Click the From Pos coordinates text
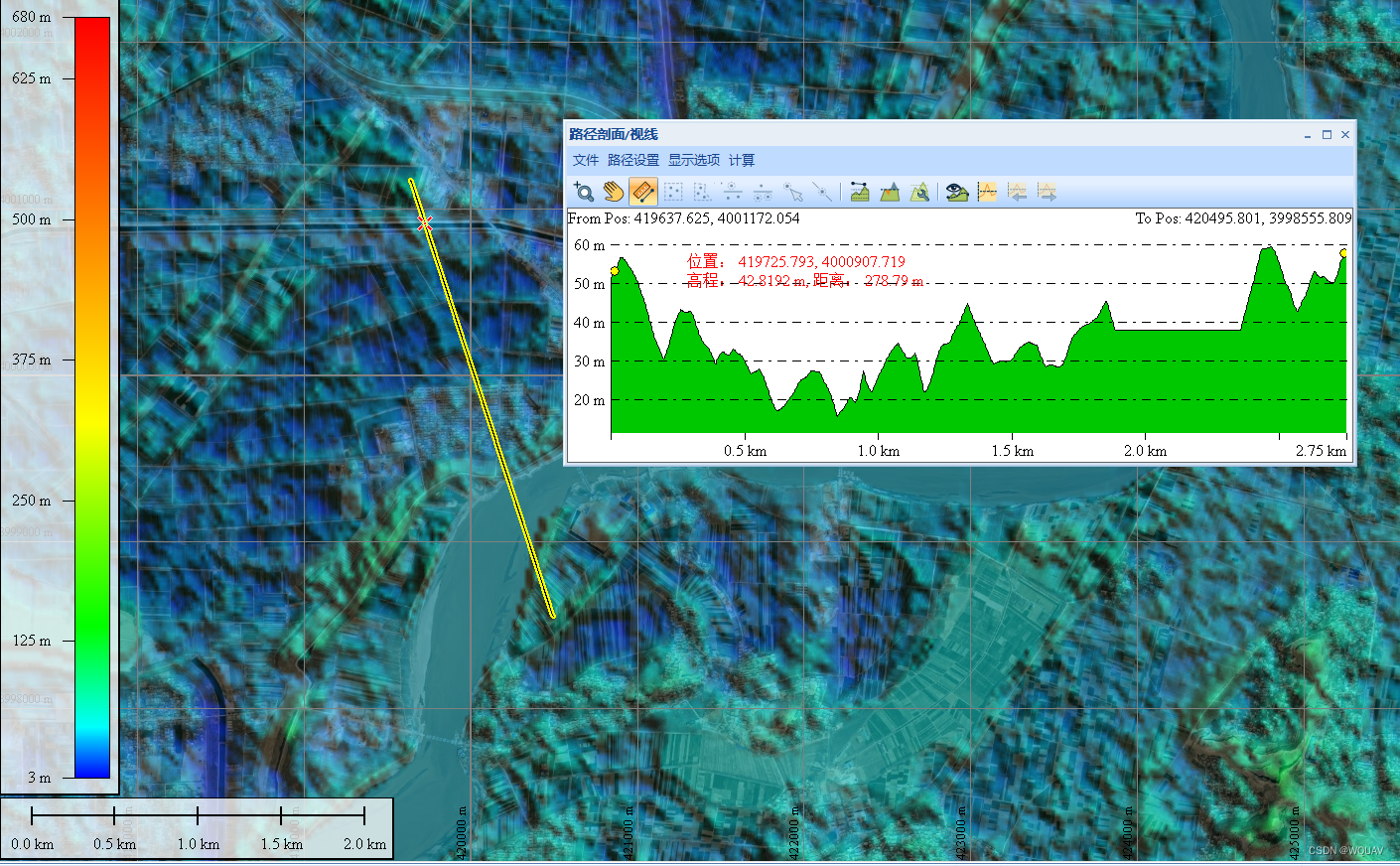The height and width of the screenshot is (866, 1400). click(684, 218)
